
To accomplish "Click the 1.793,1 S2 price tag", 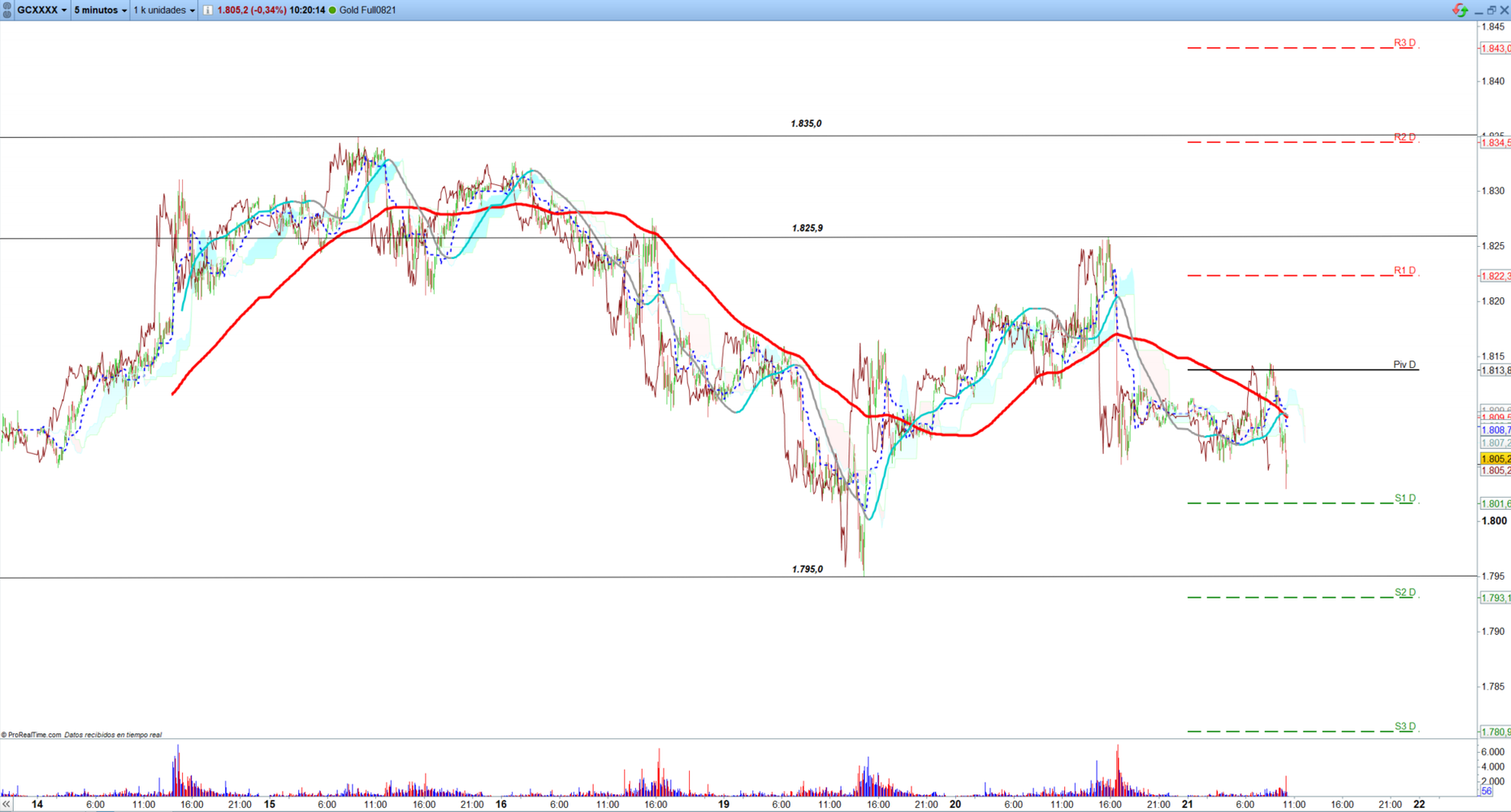I will click(x=1496, y=598).
